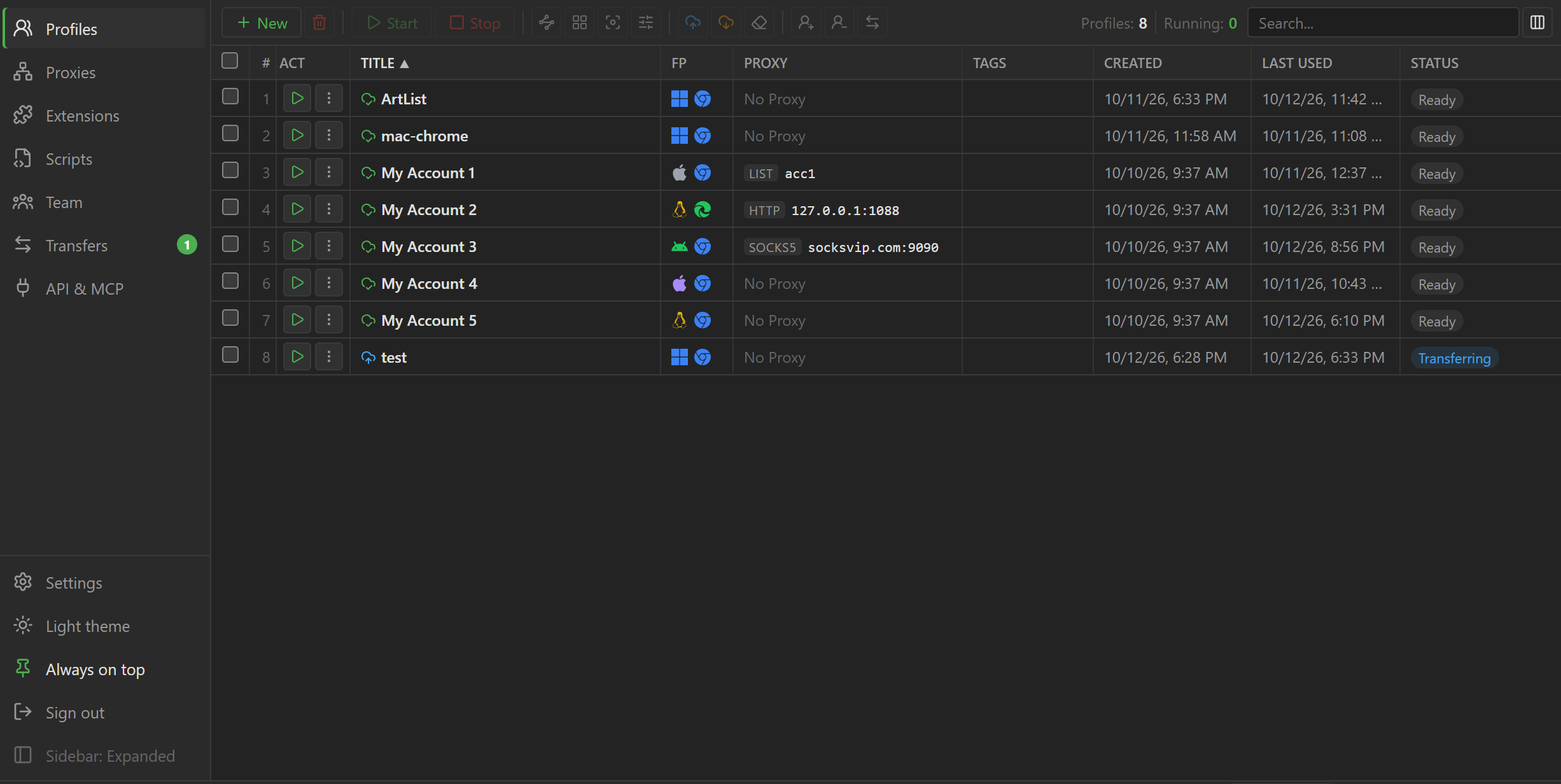The image size is (1561, 784).
Task: Select the test profile checkbox
Action: (x=230, y=355)
